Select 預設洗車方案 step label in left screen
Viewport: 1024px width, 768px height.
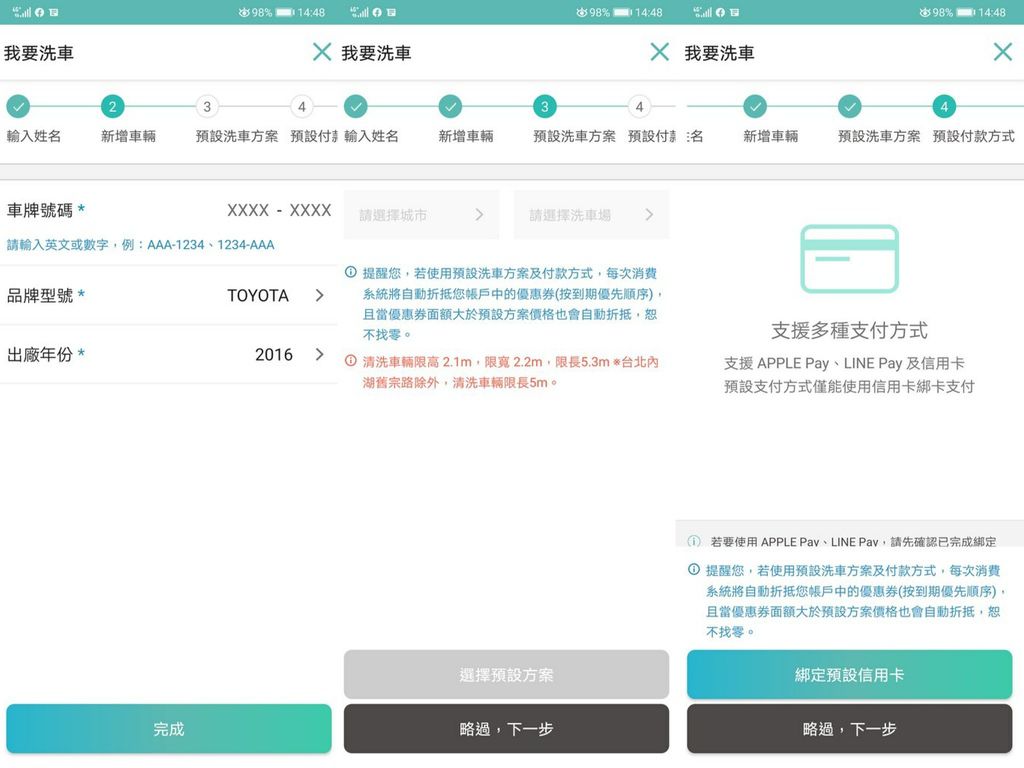(237, 136)
